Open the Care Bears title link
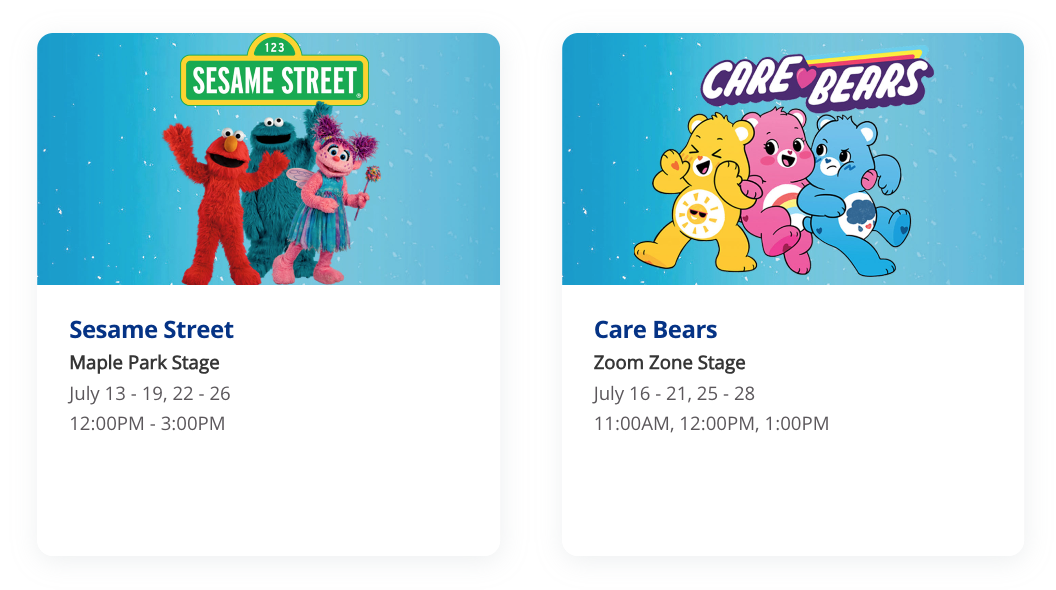 click(x=655, y=330)
